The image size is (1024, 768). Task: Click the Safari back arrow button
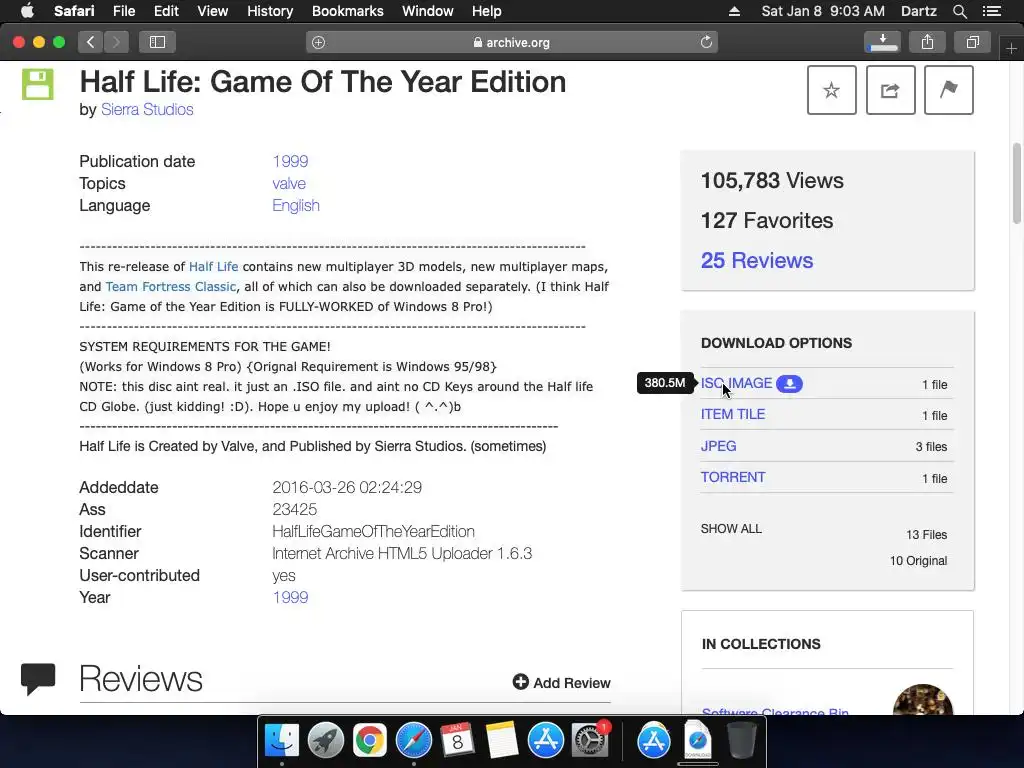coord(90,42)
